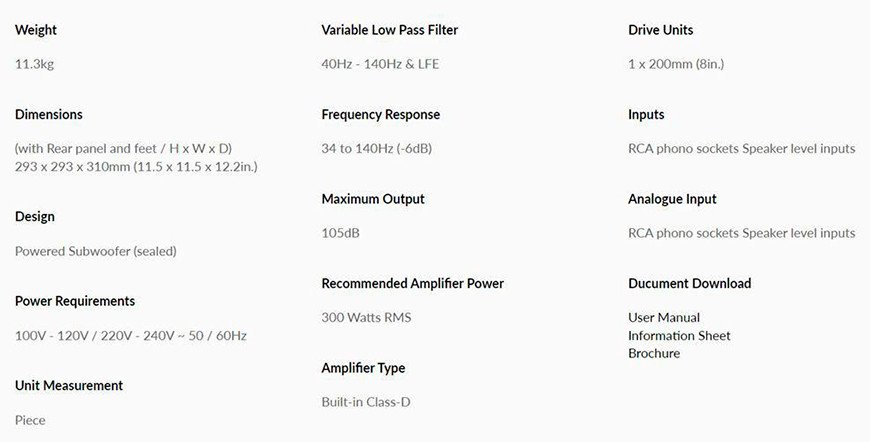Click the Built-in Class-D value
Screen dimensions: 870x442
[366, 403]
